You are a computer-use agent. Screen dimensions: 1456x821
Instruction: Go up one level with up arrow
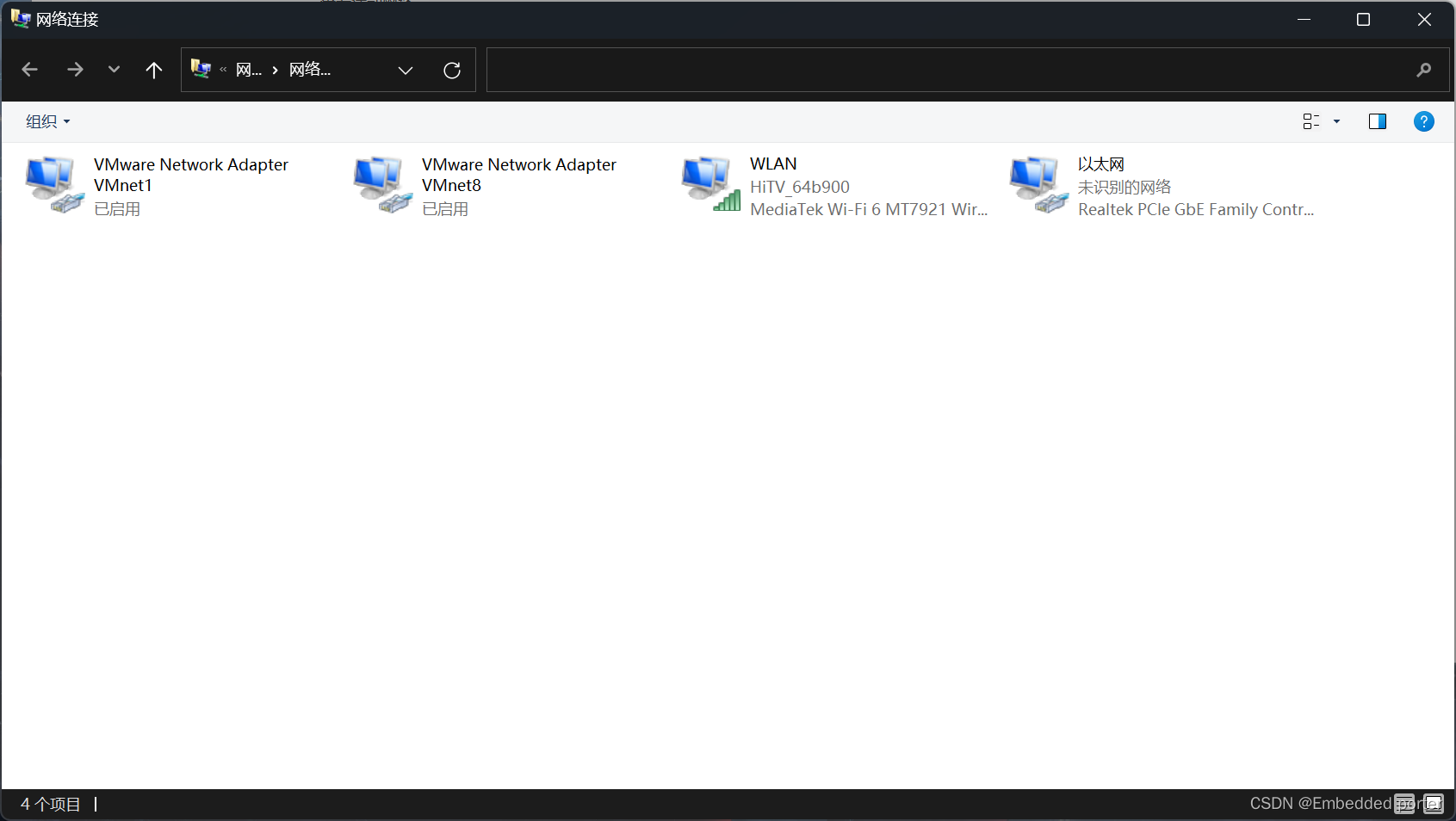154,70
